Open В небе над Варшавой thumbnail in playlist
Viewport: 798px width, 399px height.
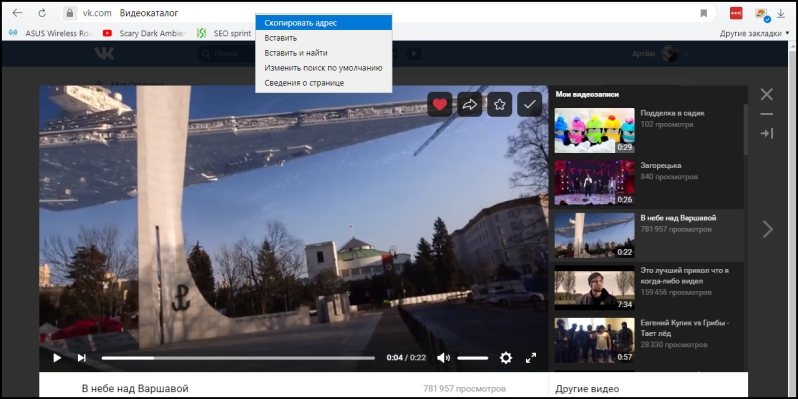coord(594,235)
